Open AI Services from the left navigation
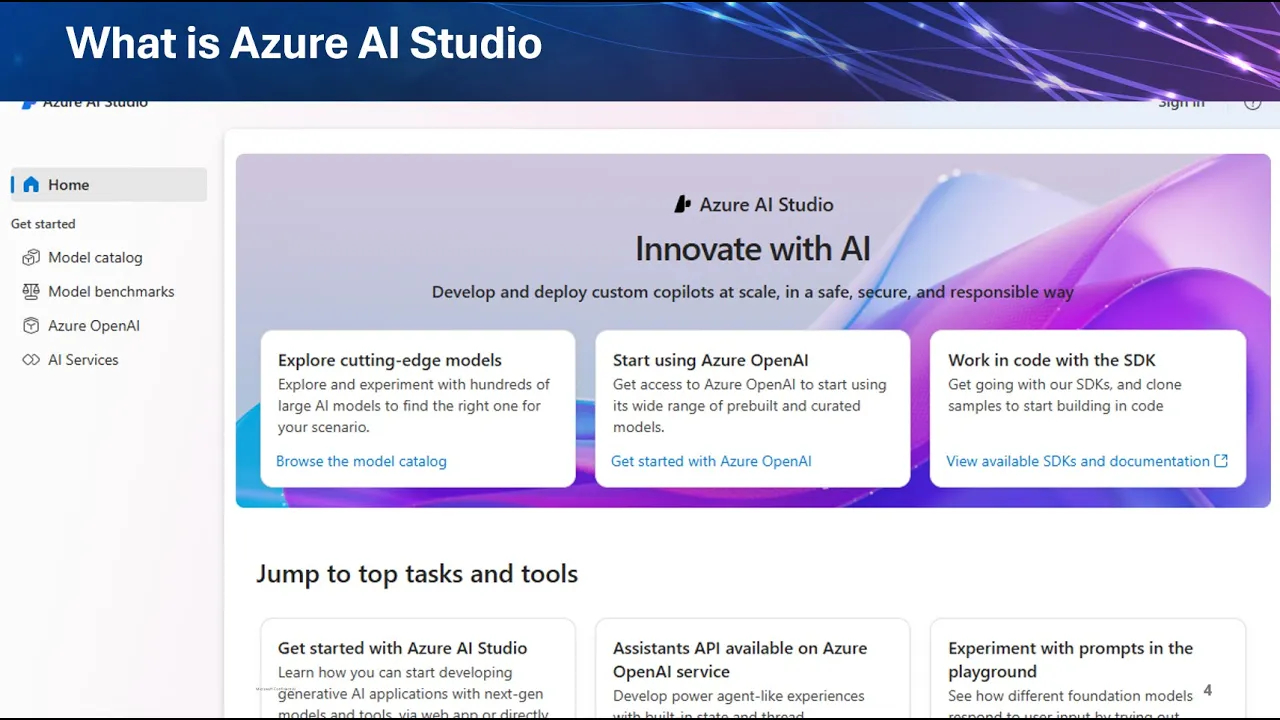1280x720 pixels. [x=83, y=360]
